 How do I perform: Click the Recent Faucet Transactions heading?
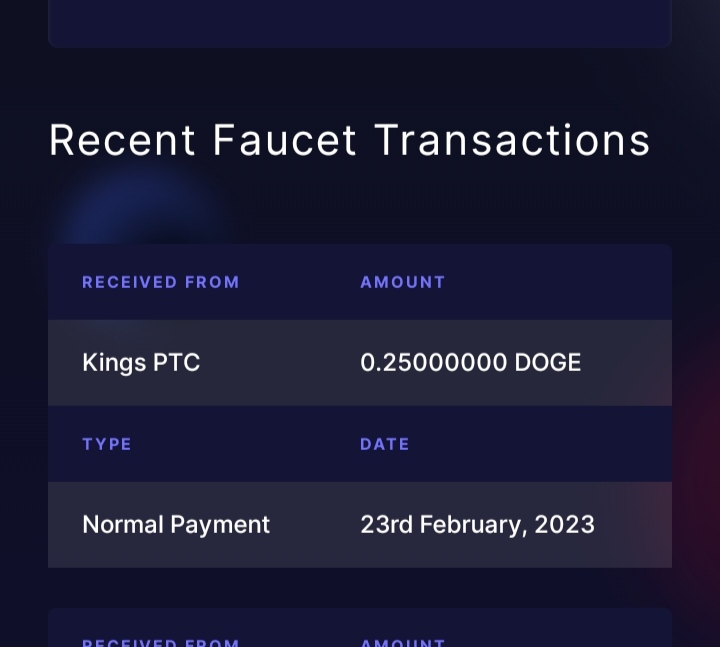[349, 141]
